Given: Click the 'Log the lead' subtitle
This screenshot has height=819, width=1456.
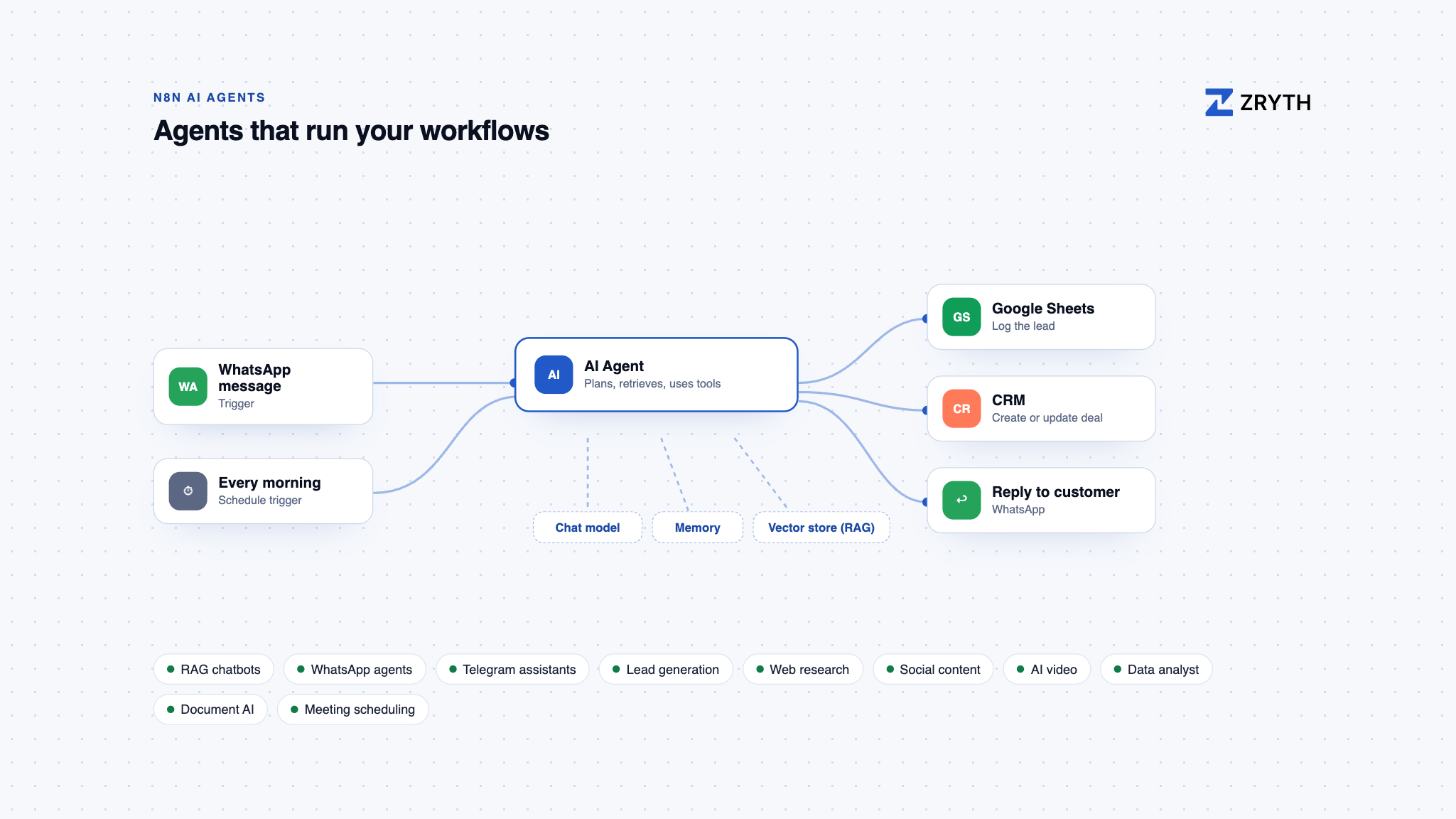Looking at the screenshot, I should (x=1023, y=326).
